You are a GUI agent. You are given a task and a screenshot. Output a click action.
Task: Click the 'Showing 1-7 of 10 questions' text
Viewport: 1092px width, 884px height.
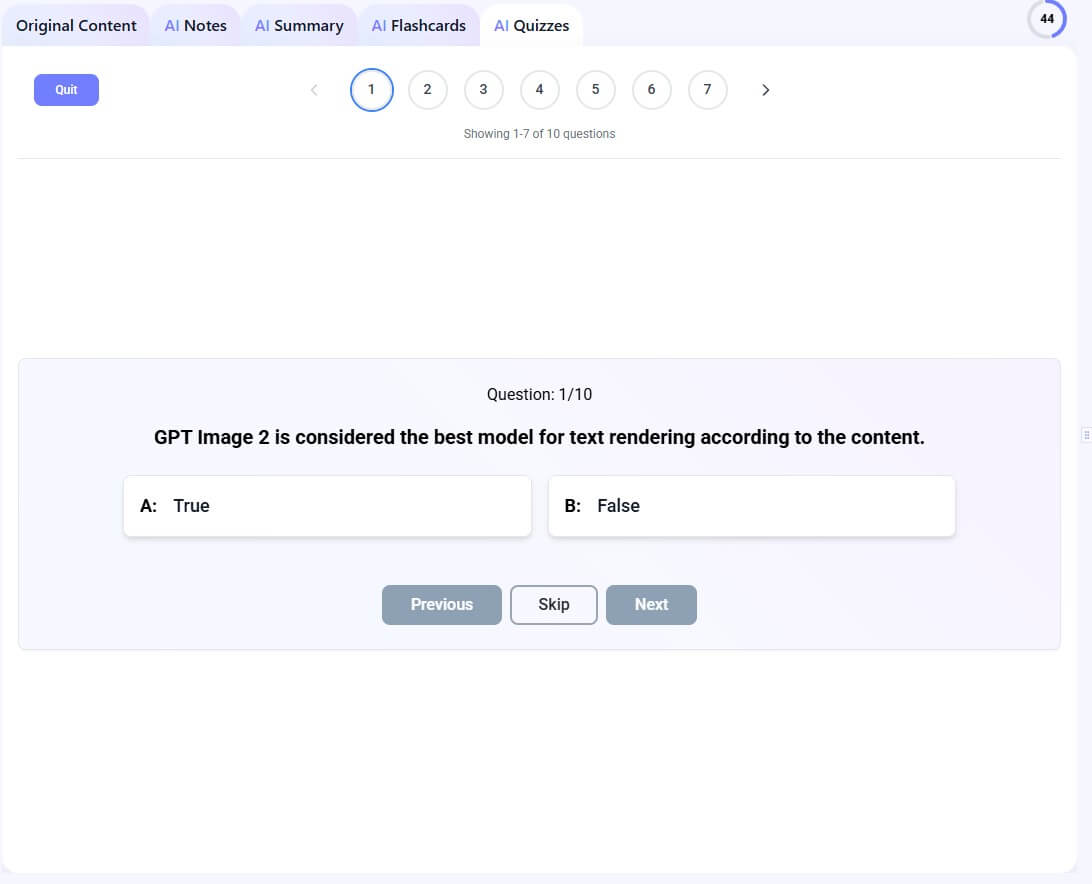(x=539, y=134)
